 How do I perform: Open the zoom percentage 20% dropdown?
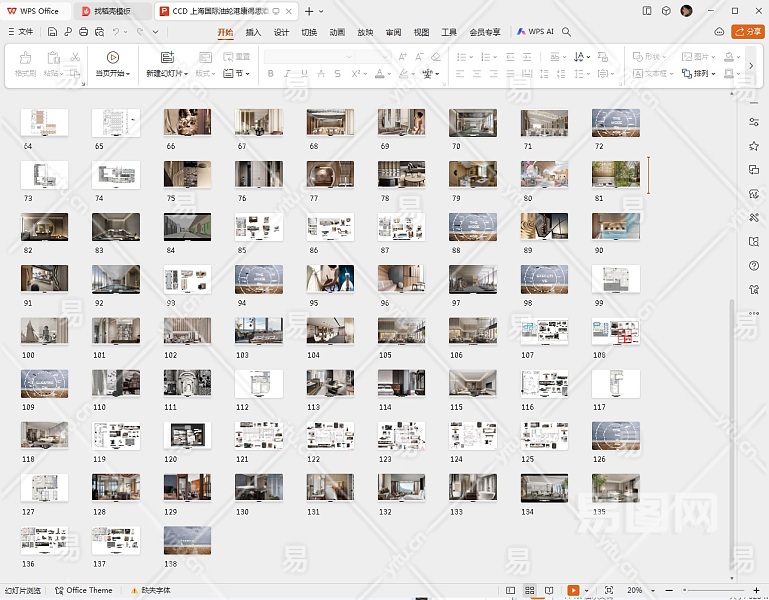[x=638, y=591]
